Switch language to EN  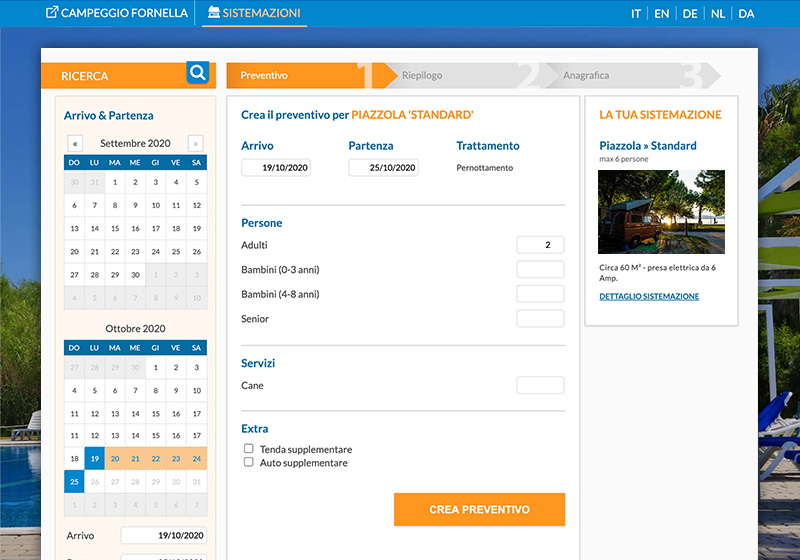coord(662,14)
